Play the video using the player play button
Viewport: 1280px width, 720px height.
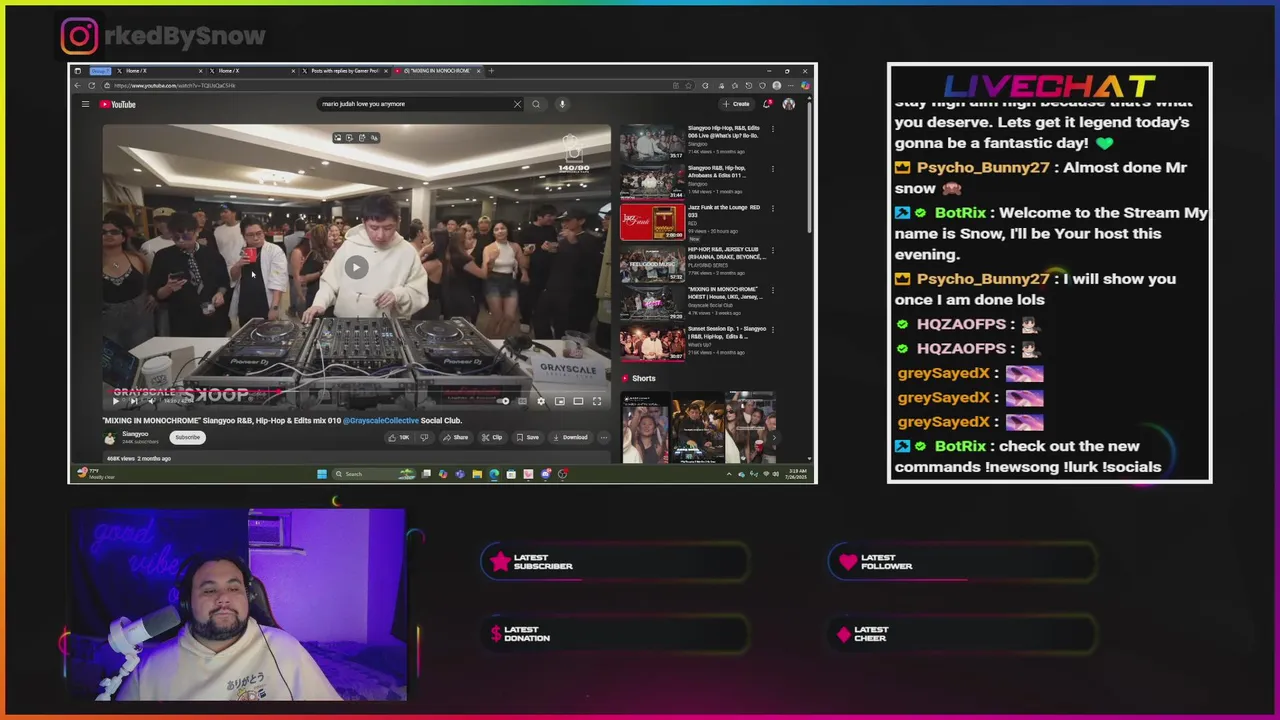pos(116,401)
